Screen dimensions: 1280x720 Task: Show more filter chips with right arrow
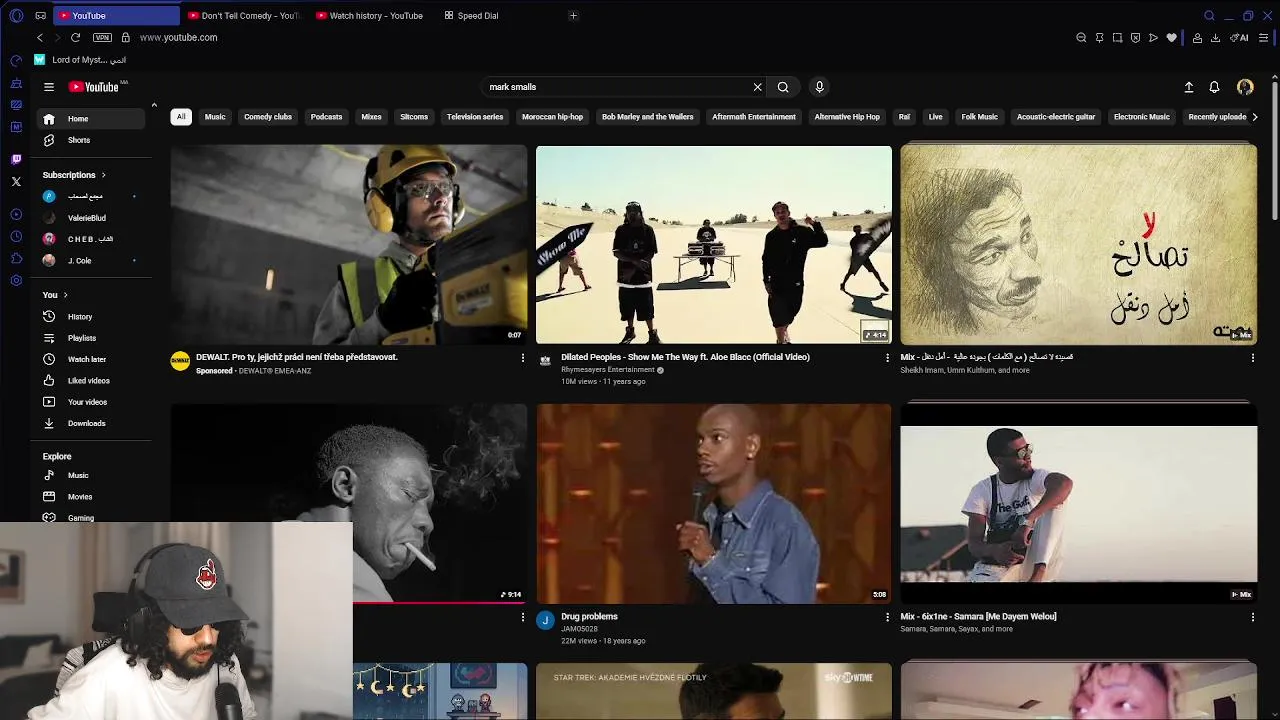(x=1255, y=117)
